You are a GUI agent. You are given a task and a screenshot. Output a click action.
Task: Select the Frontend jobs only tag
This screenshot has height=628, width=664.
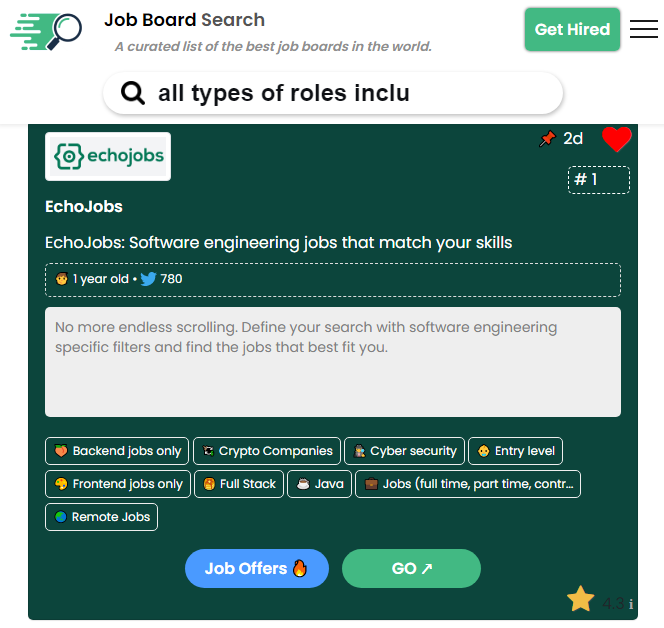click(x=118, y=484)
